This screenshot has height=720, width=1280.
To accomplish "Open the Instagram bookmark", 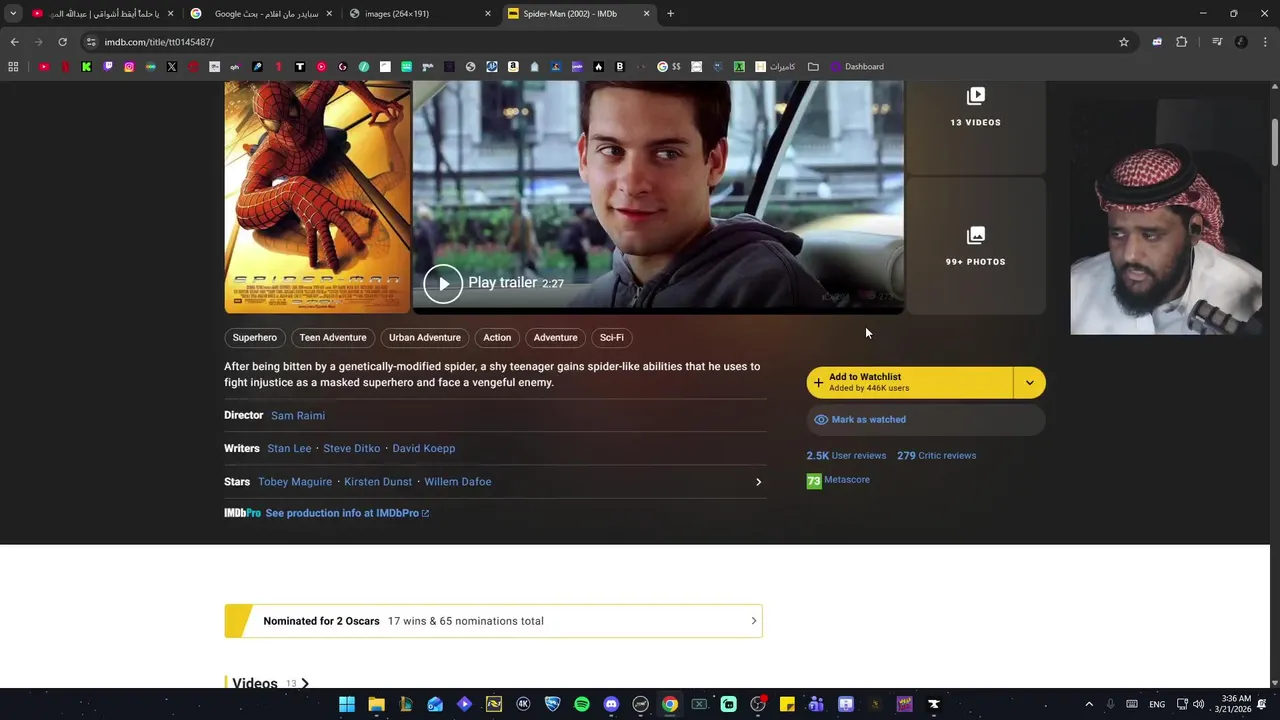I will pos(129,67).
